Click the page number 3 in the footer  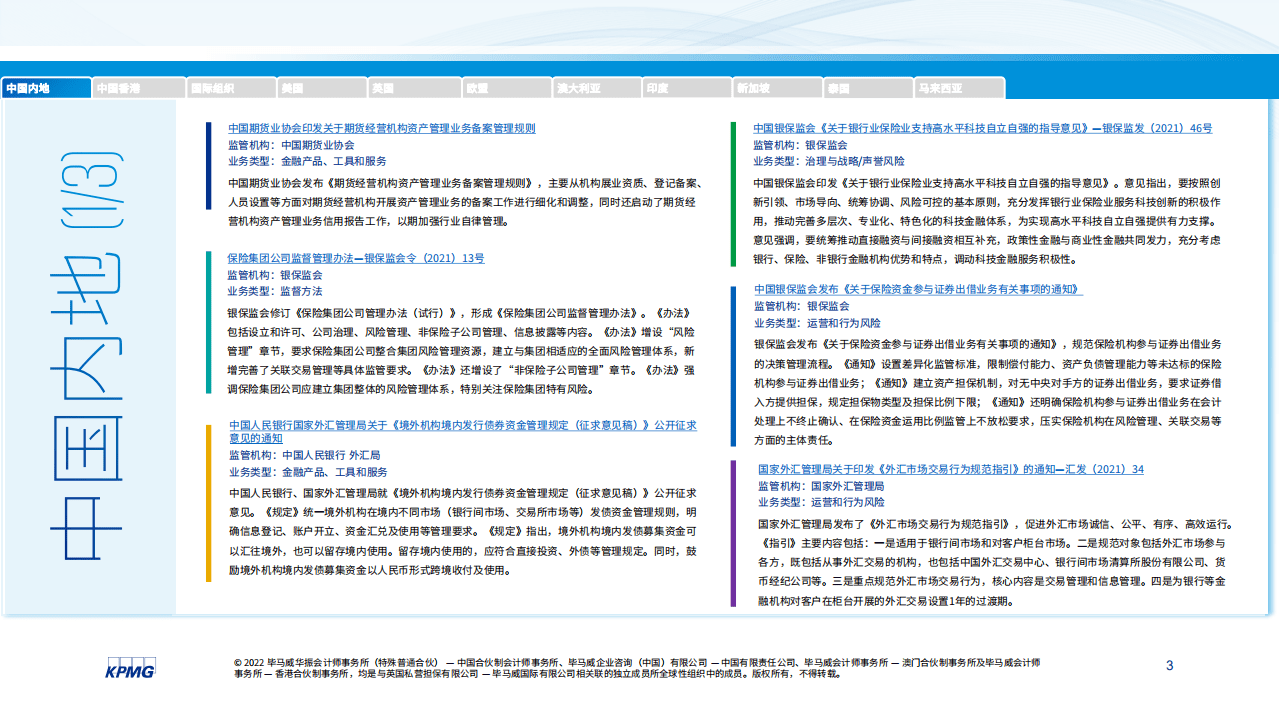tap(1170, 666)
